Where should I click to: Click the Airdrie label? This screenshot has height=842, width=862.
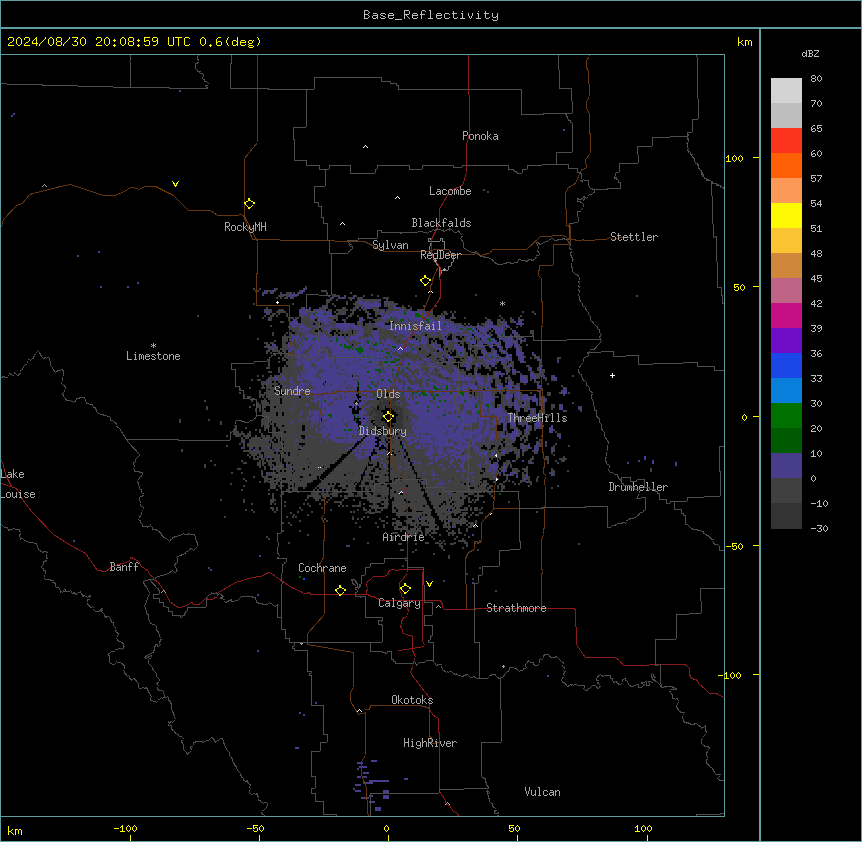[x=404, y=537]
